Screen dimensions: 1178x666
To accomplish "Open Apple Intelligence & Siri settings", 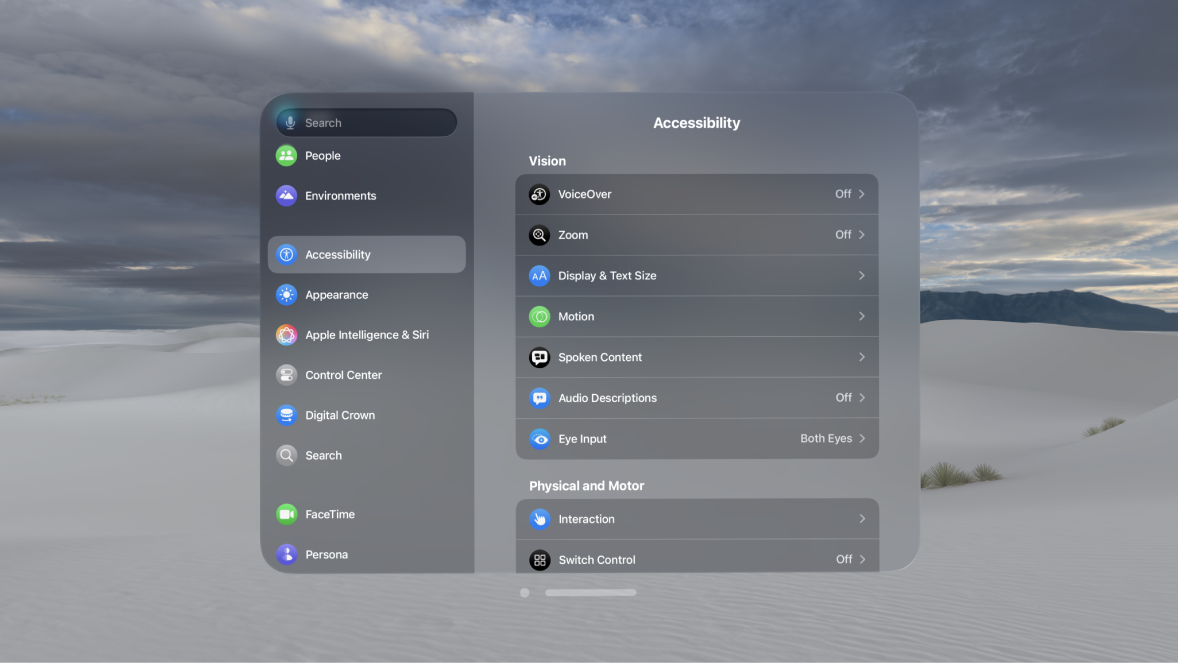I will [x=367, y=335].
